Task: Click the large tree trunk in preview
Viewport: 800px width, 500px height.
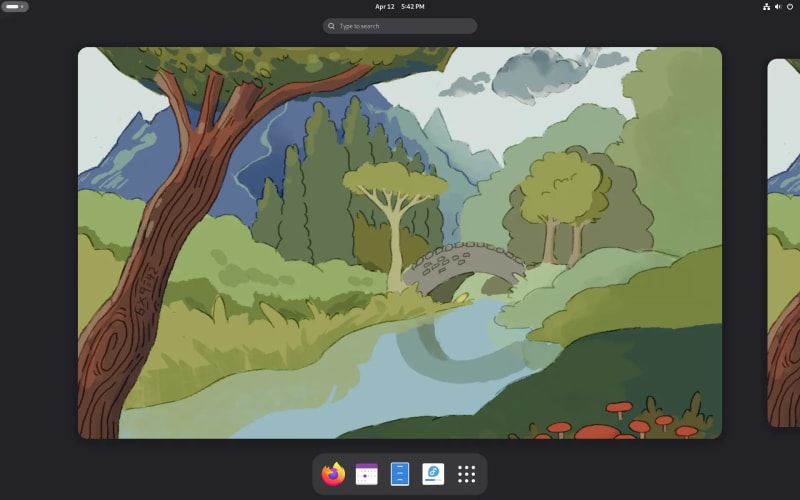Action: pos(160,260)
